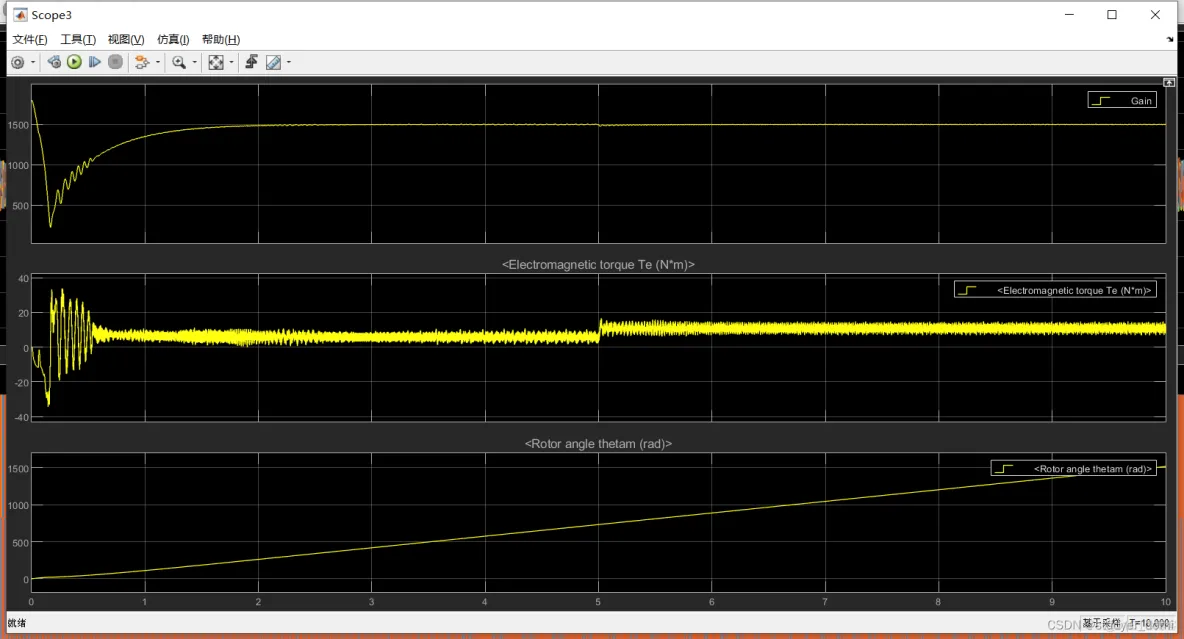
Task: Expand the highlight block dropdown arrow
Action: tap(157, 63)
